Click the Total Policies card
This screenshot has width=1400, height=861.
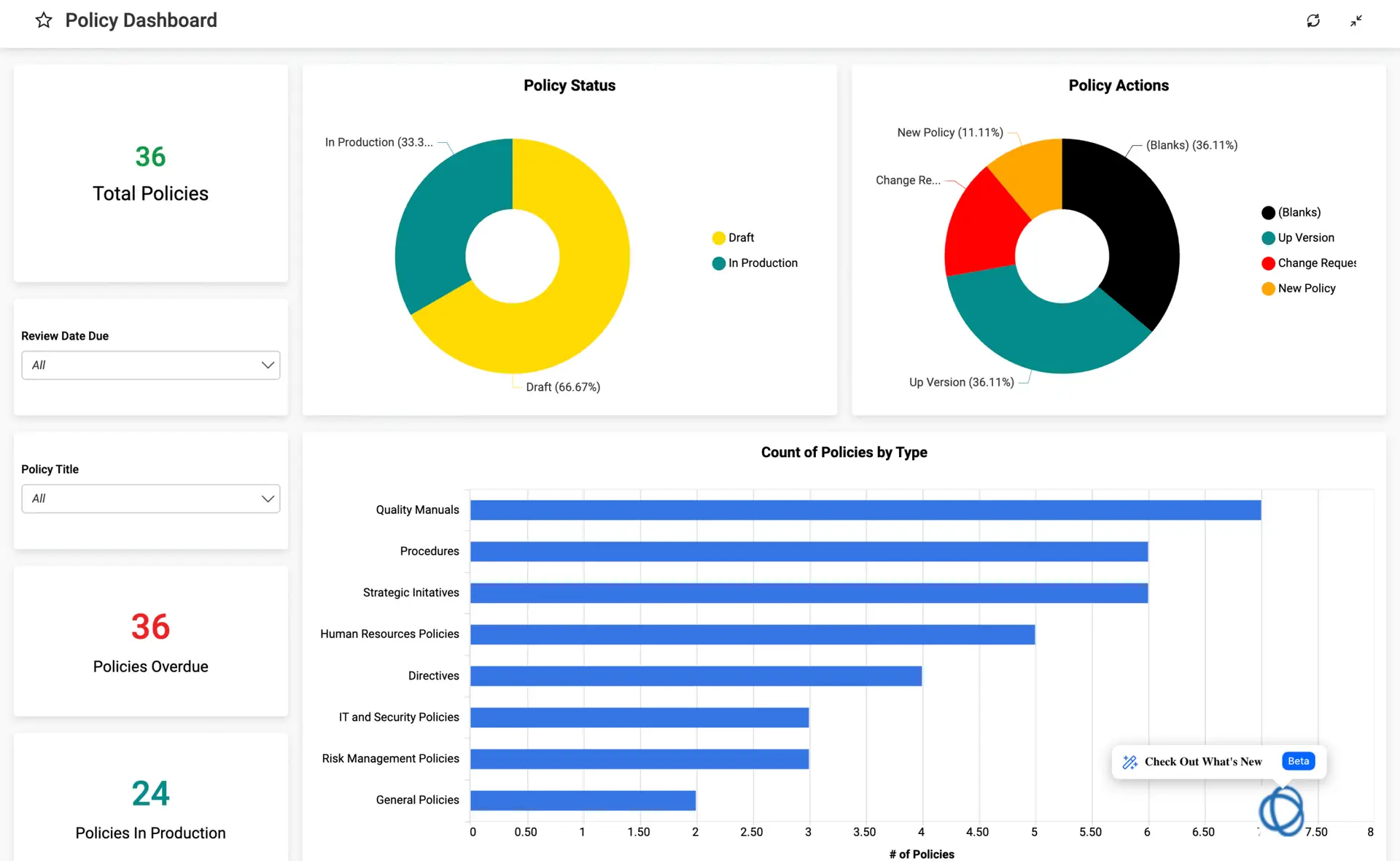pos(150,174)
